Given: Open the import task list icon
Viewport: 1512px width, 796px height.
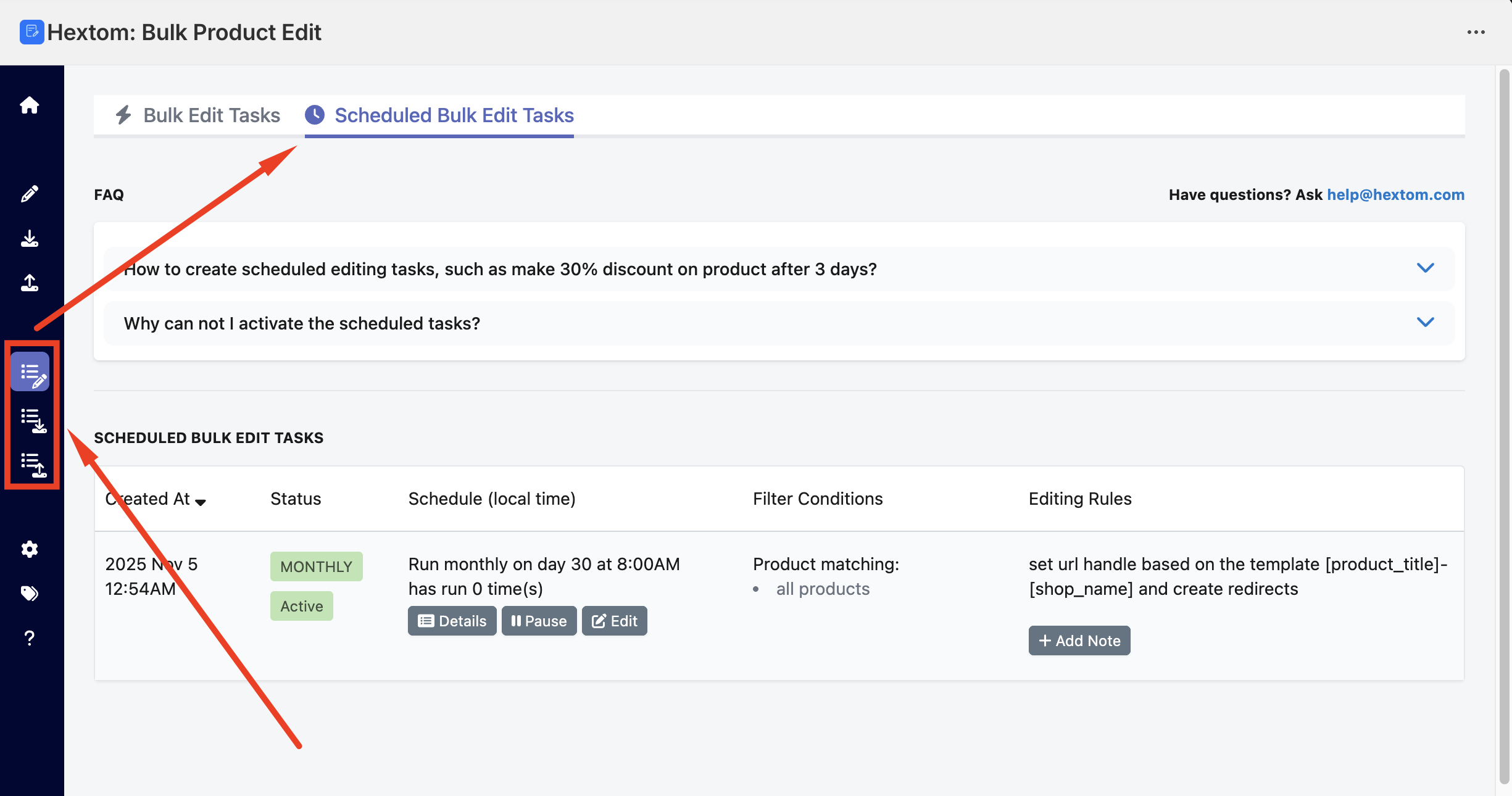Looking at the screenshot, I should pyautogui.click(x=32, y=464).
